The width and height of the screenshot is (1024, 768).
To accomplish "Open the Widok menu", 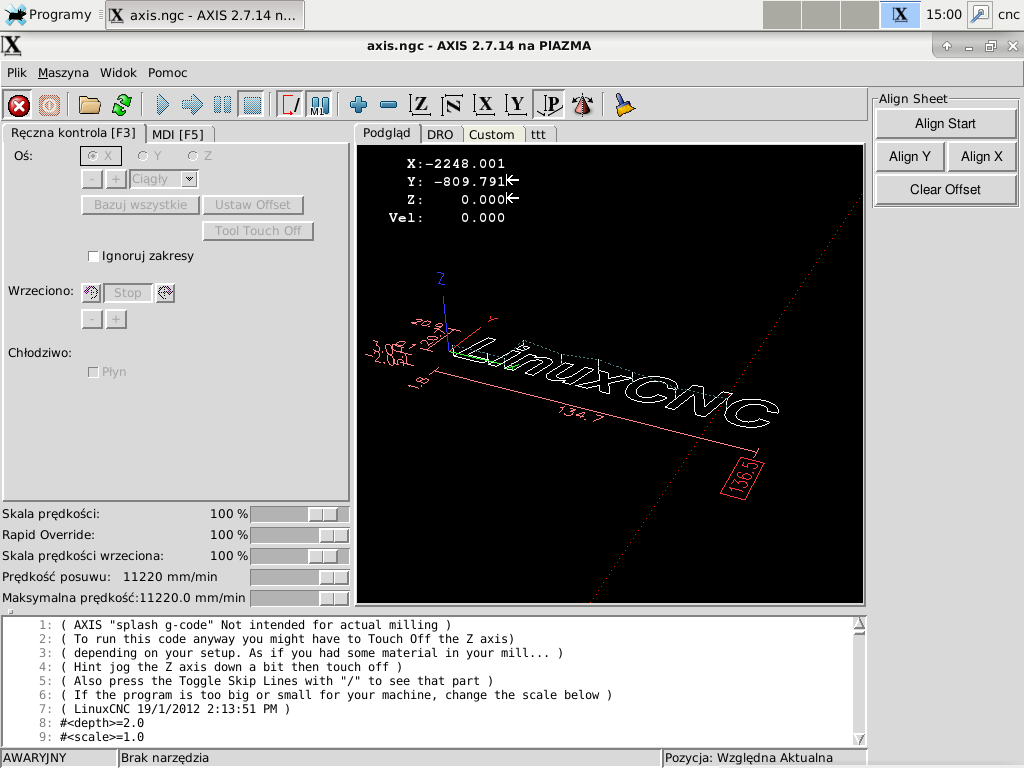I will (x=118, y=72).
